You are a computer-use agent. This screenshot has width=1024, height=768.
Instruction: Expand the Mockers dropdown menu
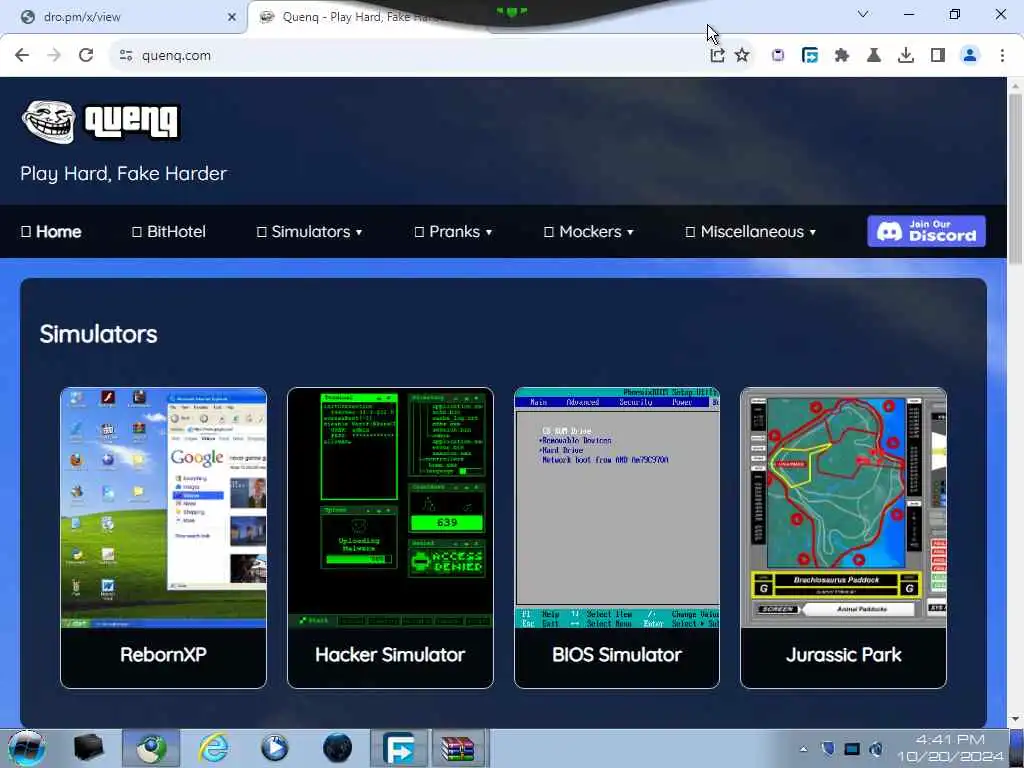(589, 232)
